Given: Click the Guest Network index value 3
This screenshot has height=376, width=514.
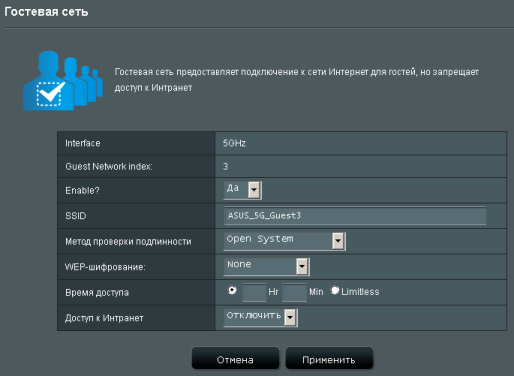Looking at the screenshot, I should [x=225, y=166].
